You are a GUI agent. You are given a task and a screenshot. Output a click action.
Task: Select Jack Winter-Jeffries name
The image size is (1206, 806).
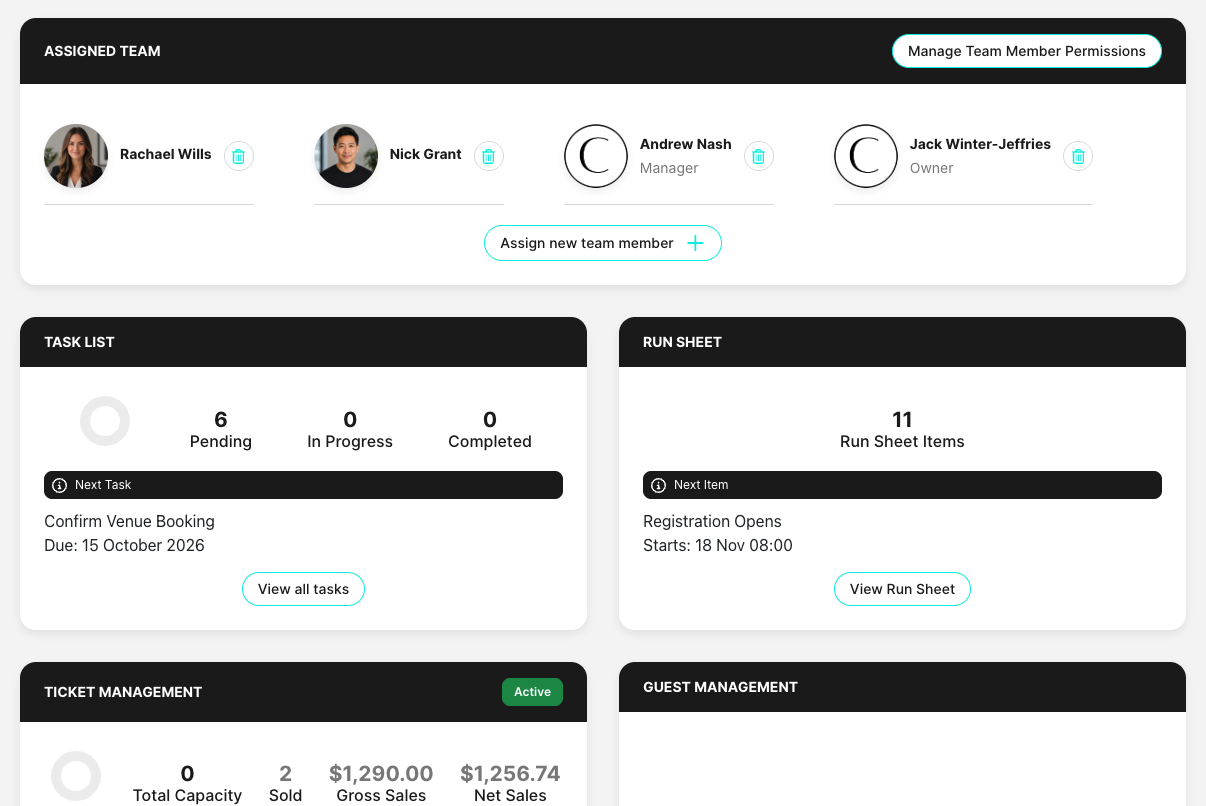point(980,144)
